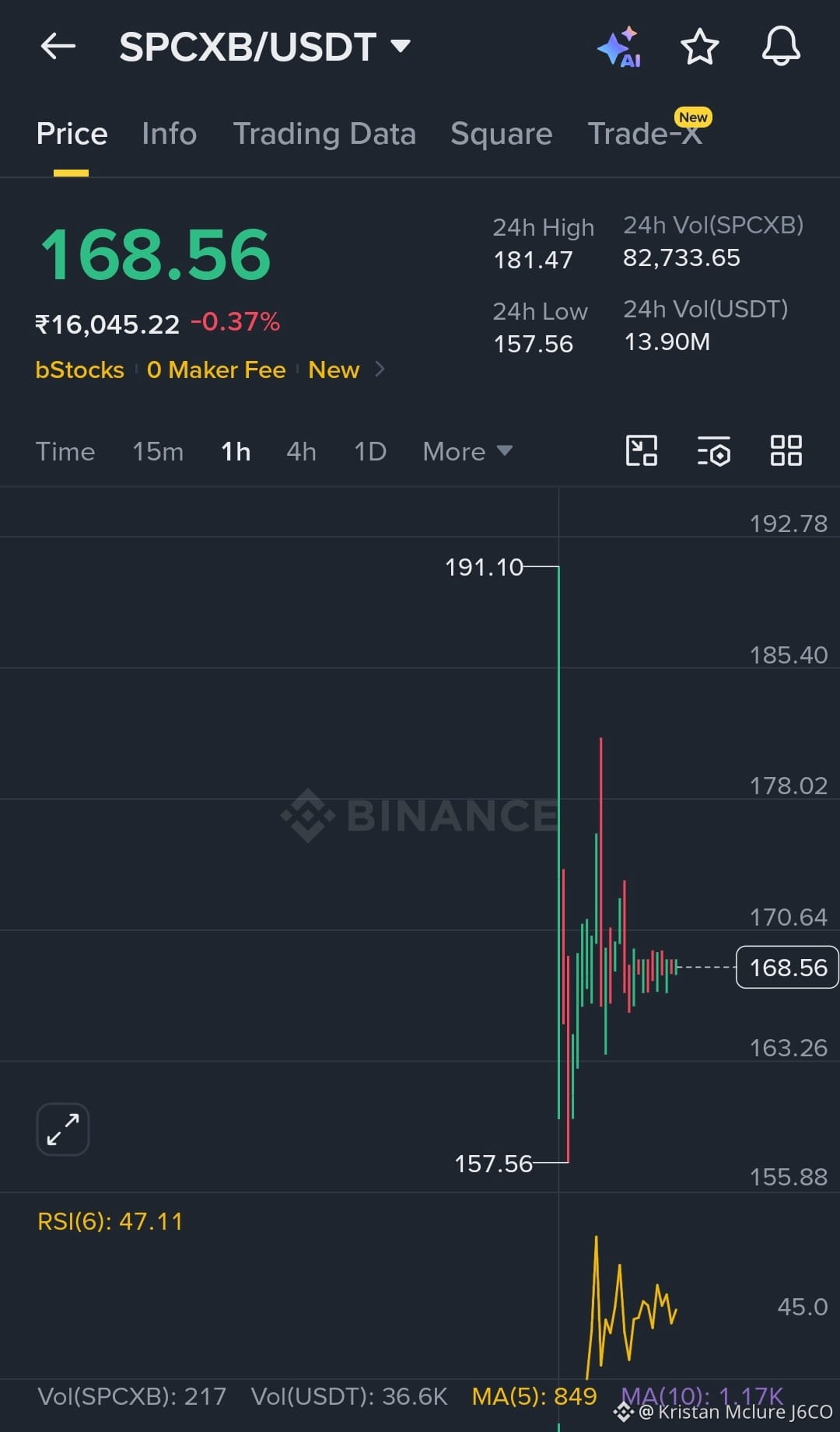
Task: Expand chart to fullscreen
Action: pos(63,1129)
